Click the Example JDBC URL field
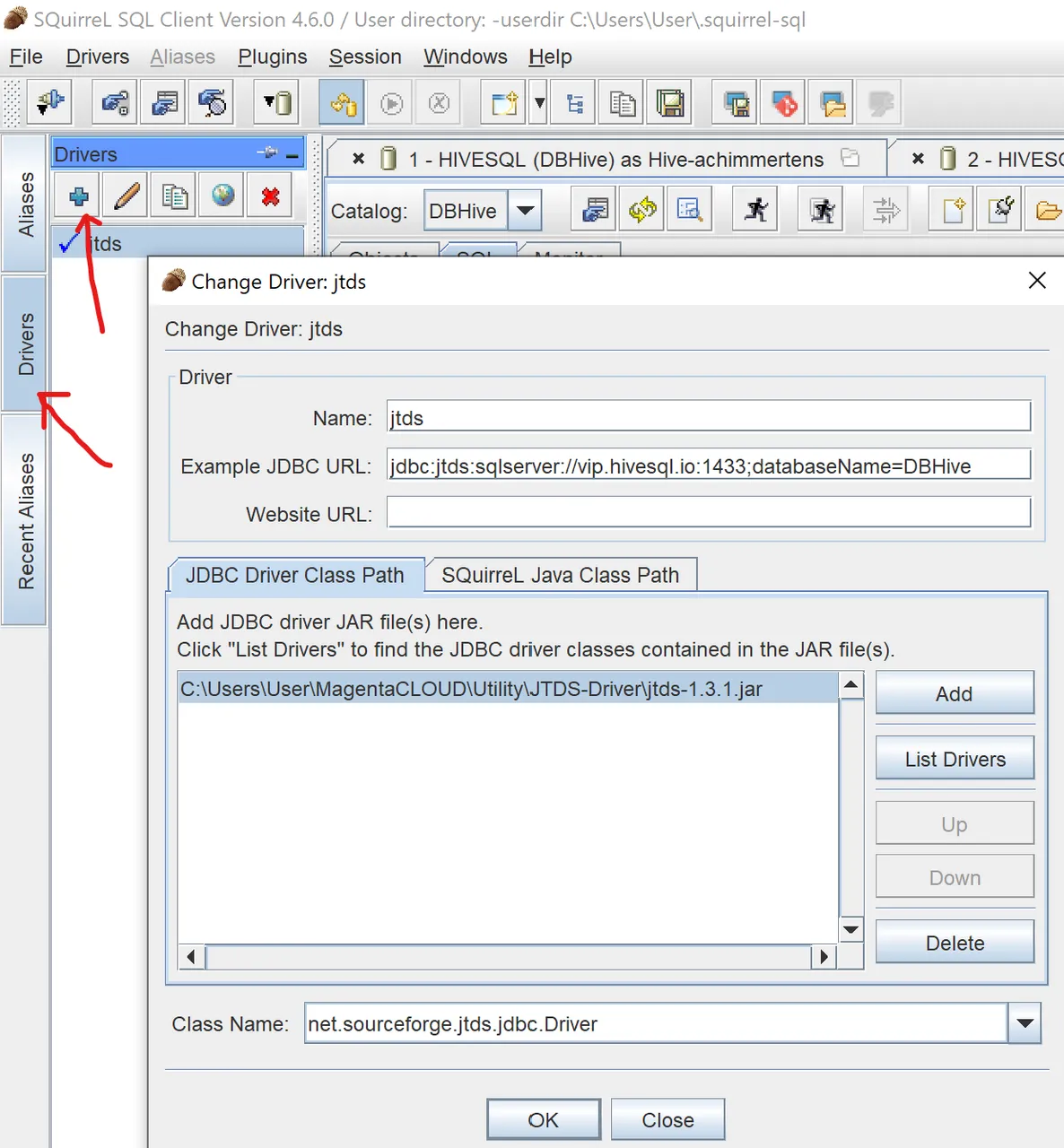The image size is (1064, 1148). [709, 465]
